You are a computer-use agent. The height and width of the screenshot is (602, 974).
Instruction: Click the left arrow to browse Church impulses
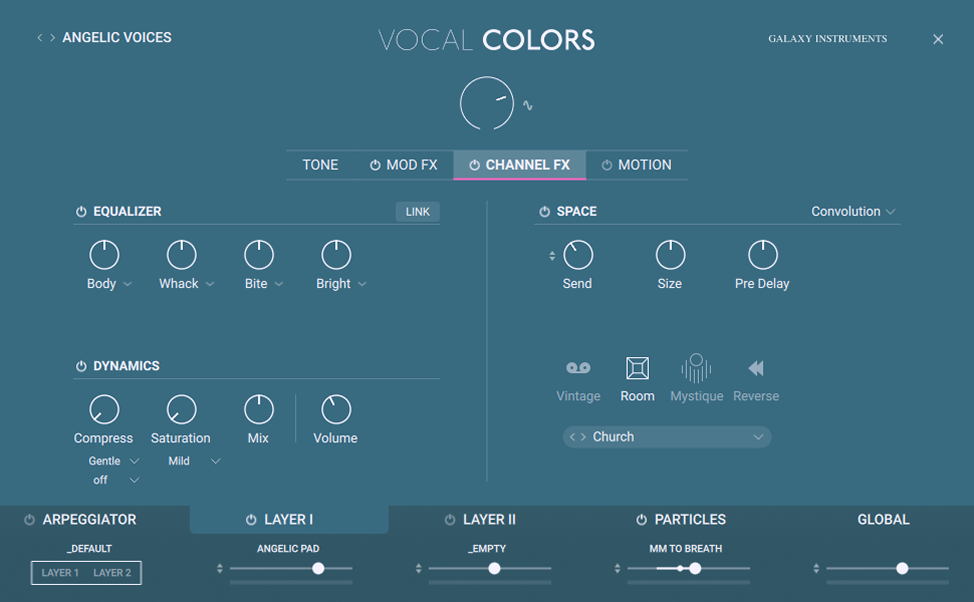(x=573, y=436)
